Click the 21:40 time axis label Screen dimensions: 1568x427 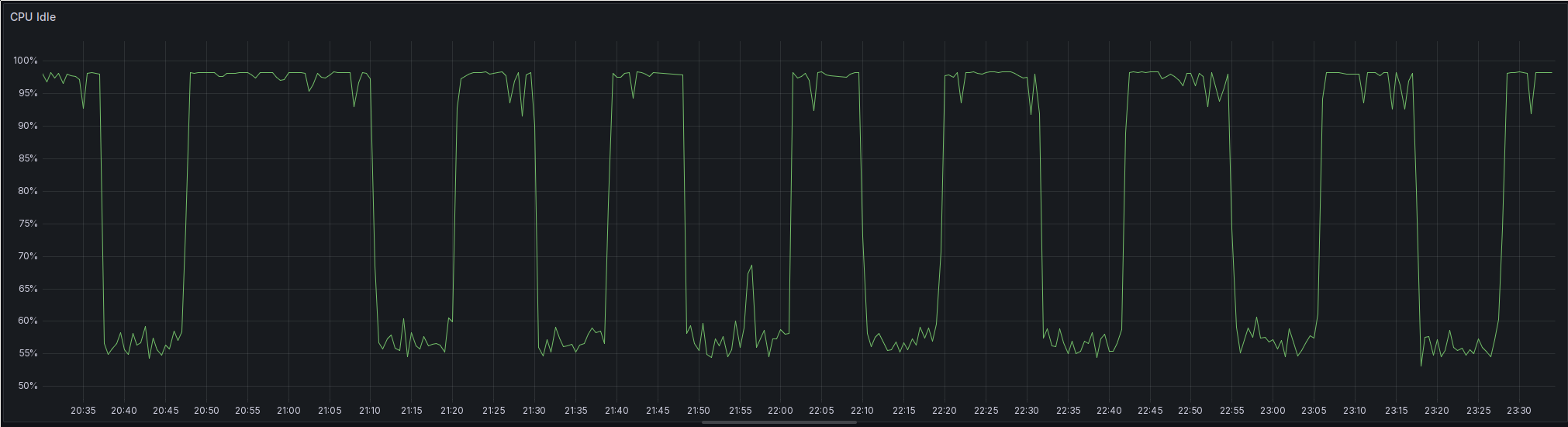[x=616, y=411]
